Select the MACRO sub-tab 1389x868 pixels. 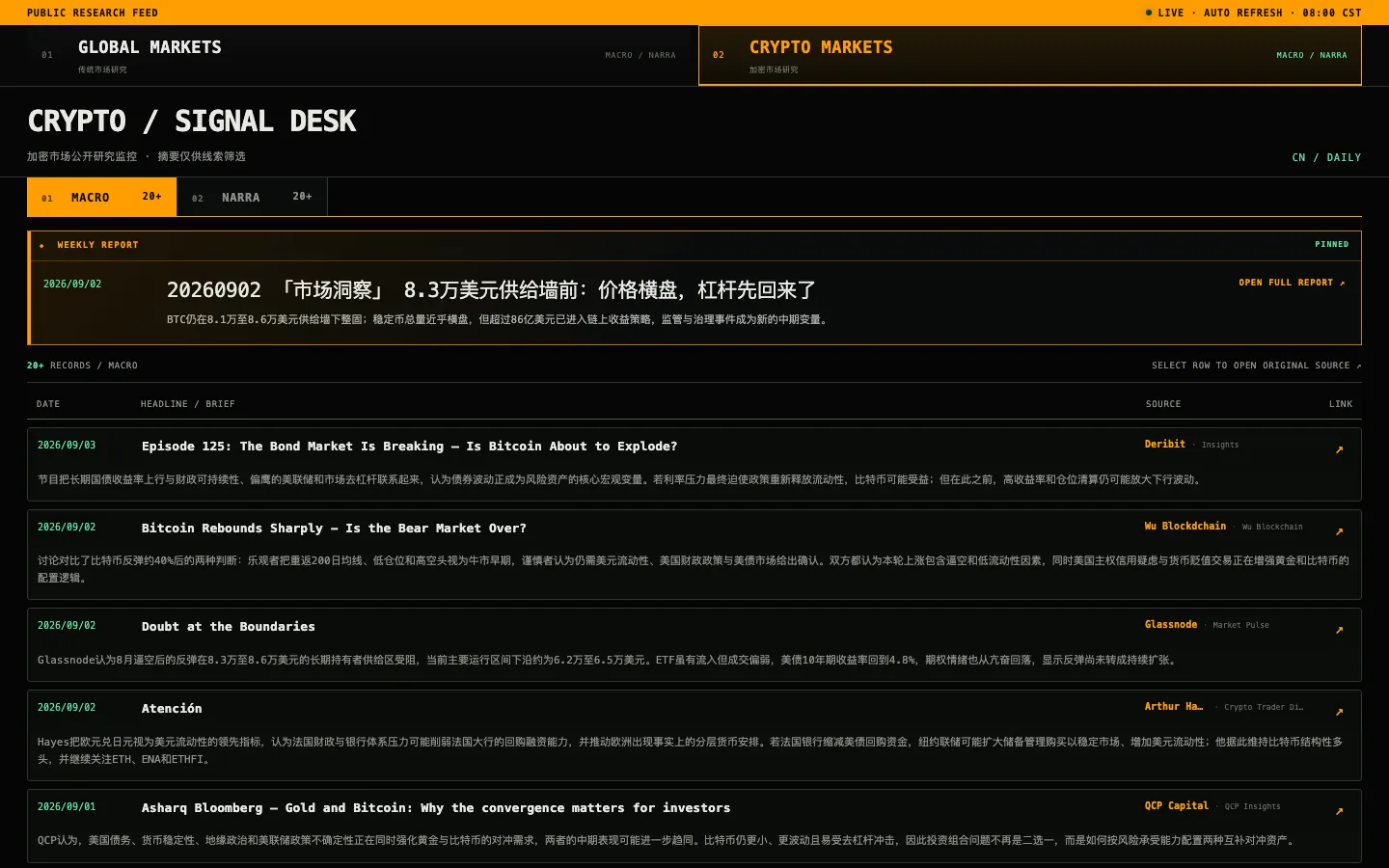point(101,197)
